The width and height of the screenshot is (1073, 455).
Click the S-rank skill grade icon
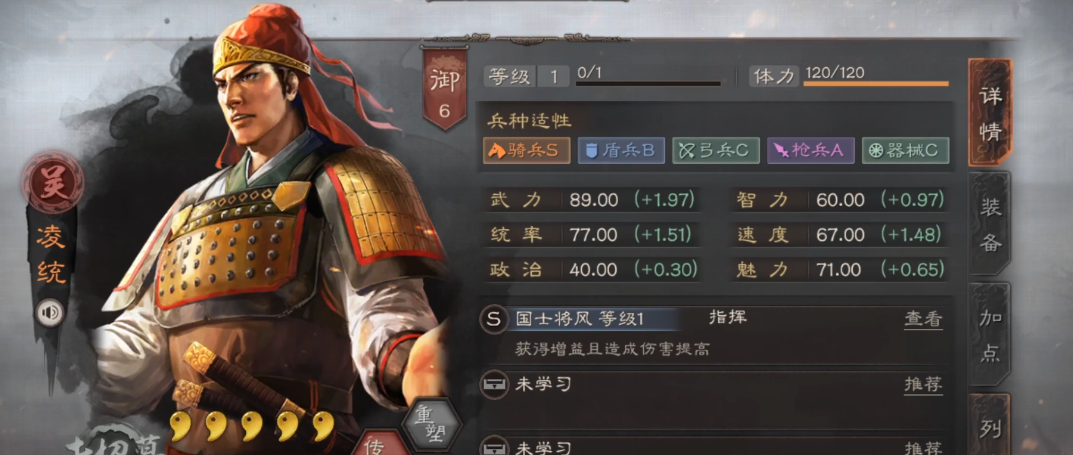point(493,319)
